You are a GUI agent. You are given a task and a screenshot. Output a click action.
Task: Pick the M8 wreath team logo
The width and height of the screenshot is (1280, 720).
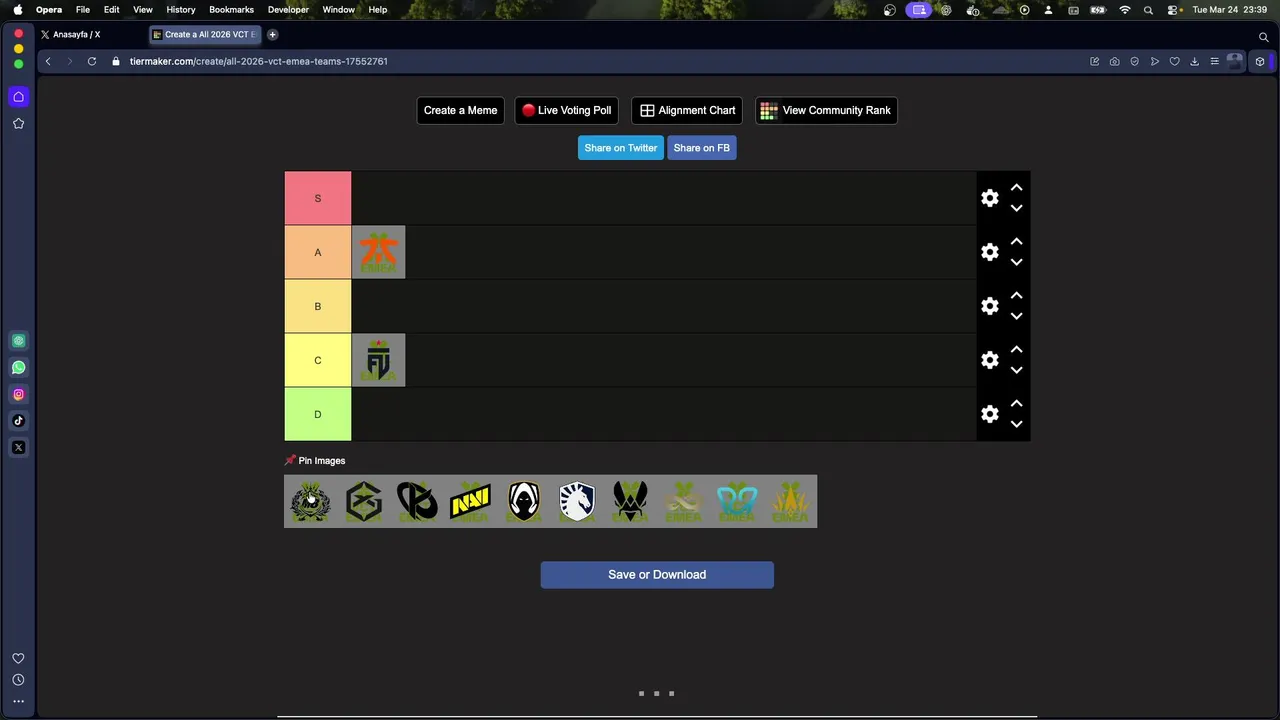310,501
